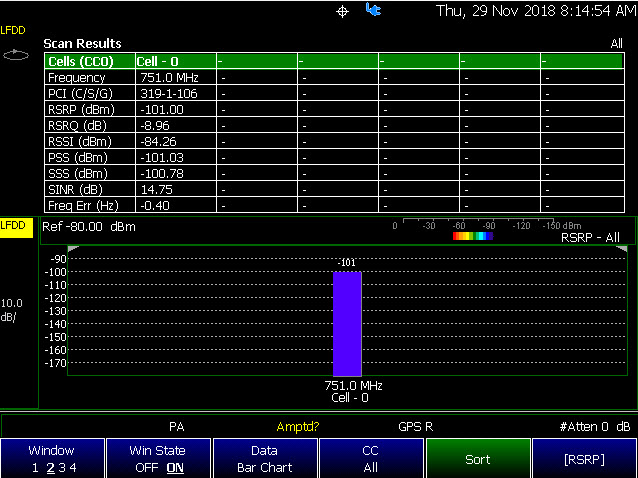Click the right gray triangle chart marker
This screenshot has height=478, width=638.
pos(621,249)
